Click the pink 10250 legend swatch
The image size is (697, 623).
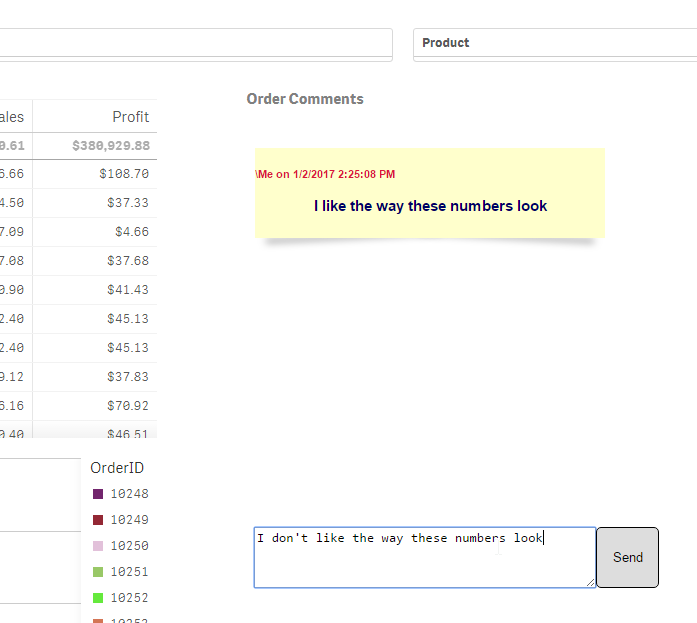98,546
